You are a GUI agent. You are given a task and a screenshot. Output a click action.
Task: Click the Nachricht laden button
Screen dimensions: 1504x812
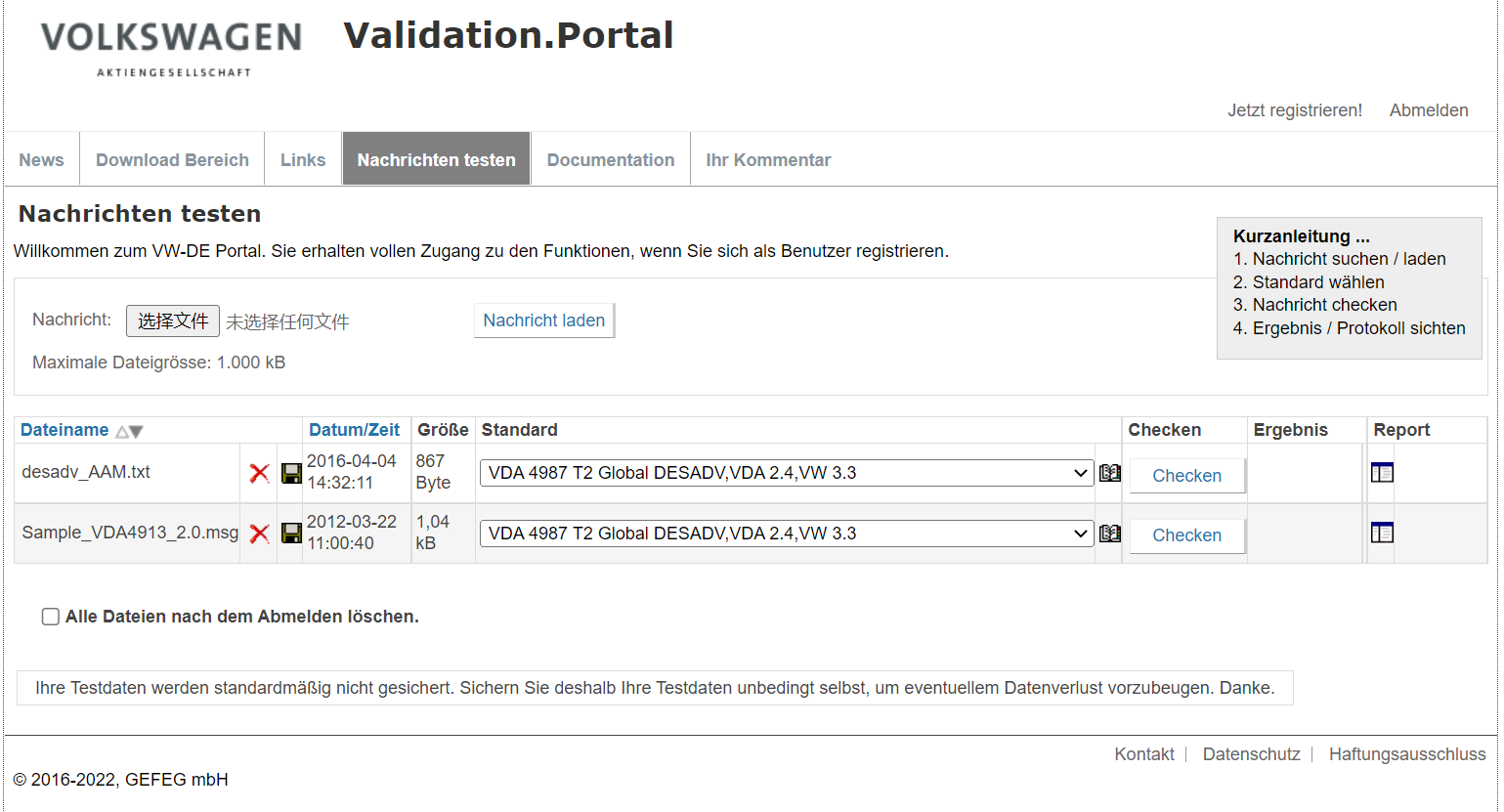point(544,321)
